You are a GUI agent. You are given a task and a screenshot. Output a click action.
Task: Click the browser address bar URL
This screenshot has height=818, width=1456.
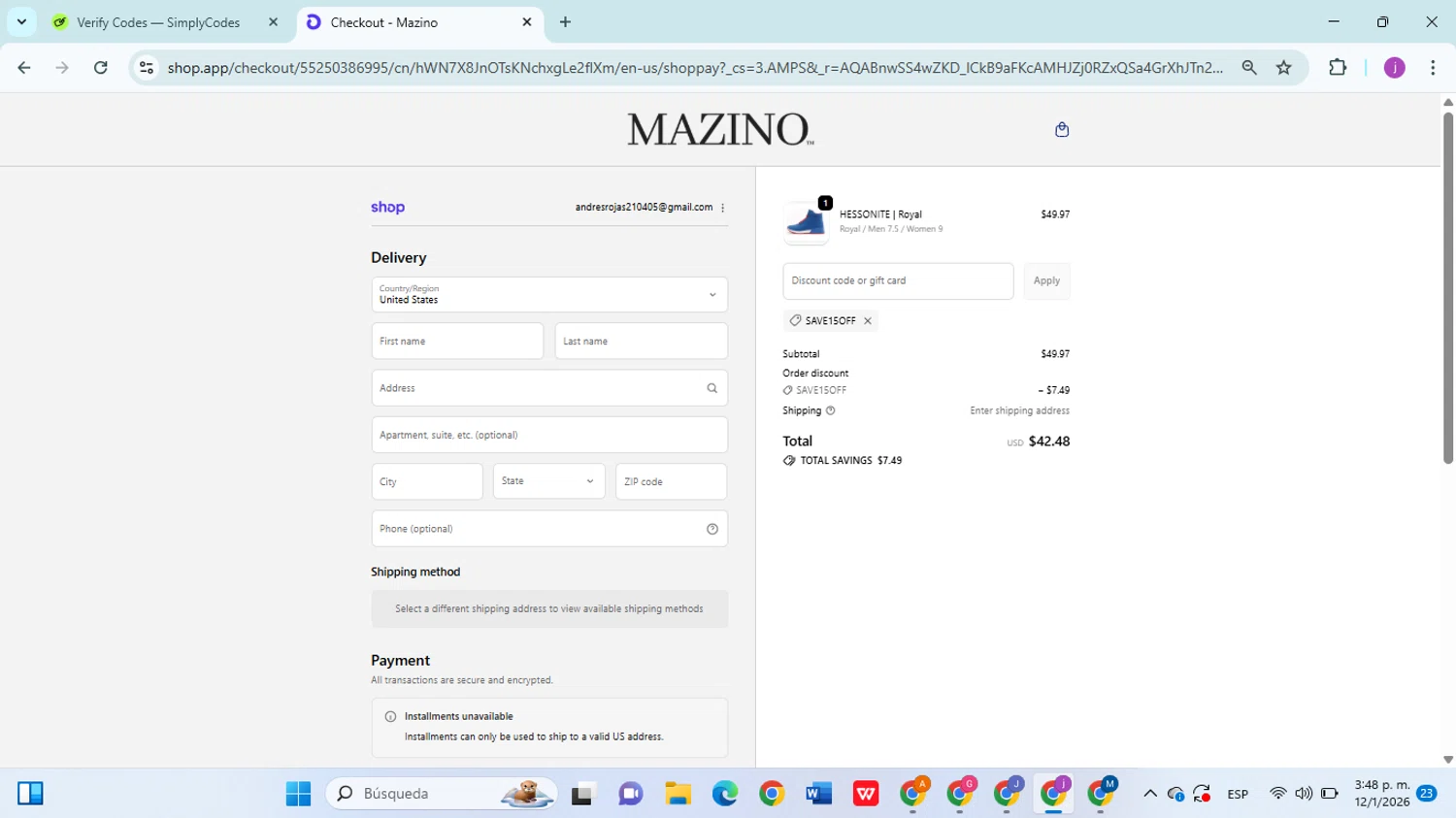[x=694, y=68]
